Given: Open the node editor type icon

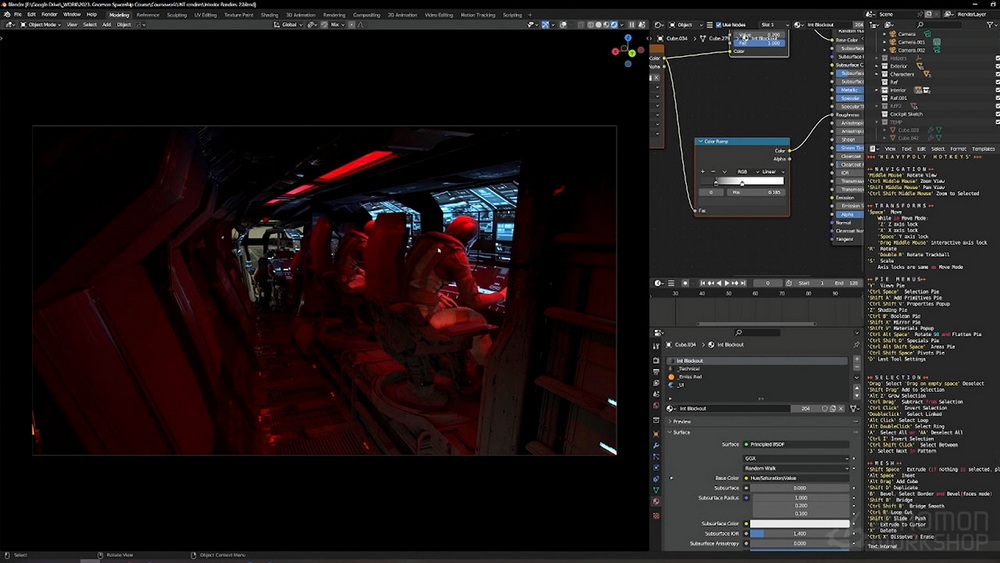Looking at the screenshot, I should pos(659,24).
